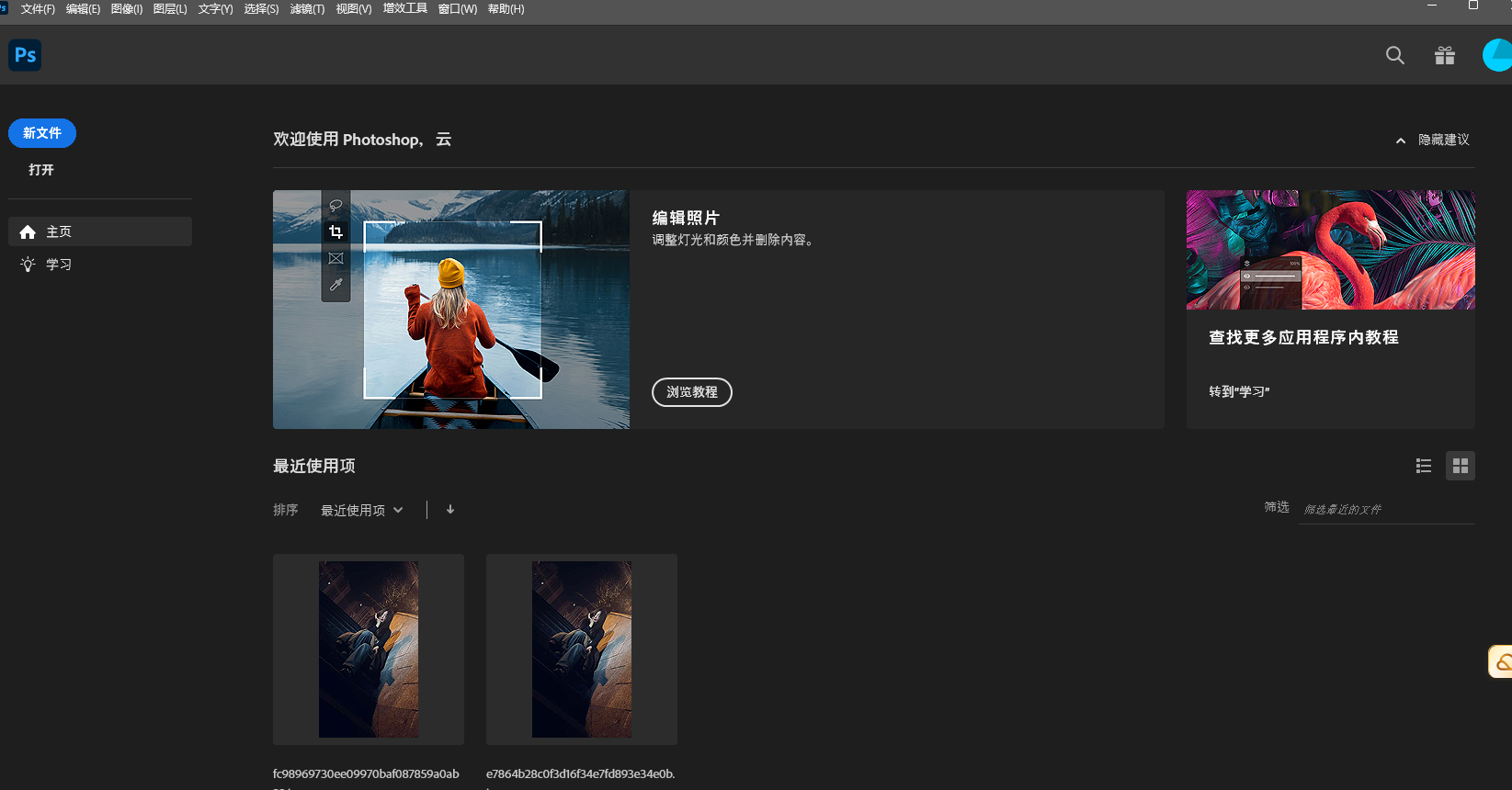Open the 选择(S) menu

(x=261, y=9)
